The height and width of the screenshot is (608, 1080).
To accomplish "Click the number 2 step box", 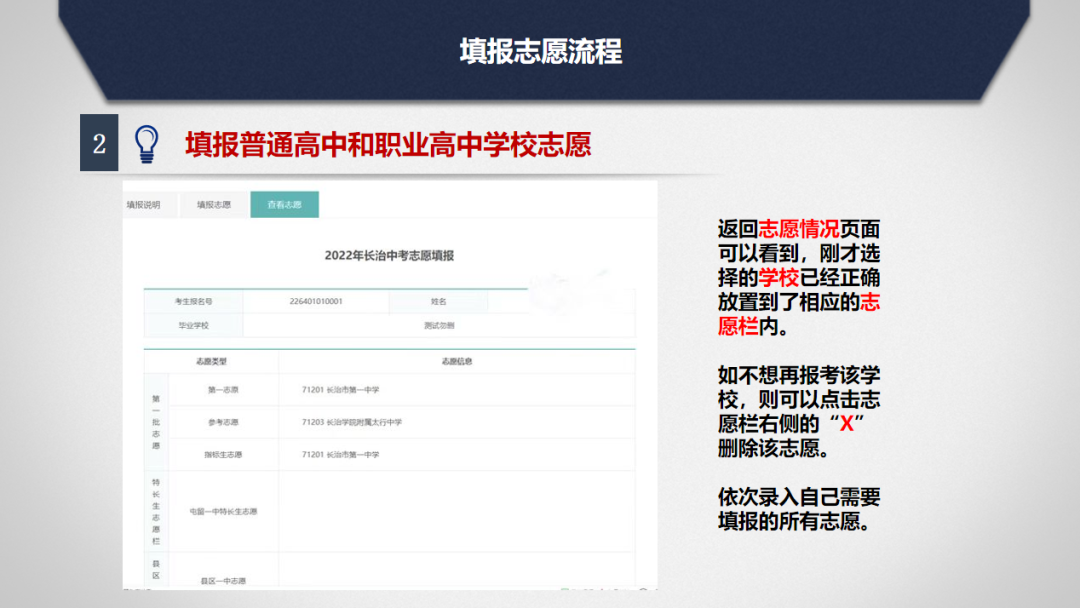I will point(99,143).
